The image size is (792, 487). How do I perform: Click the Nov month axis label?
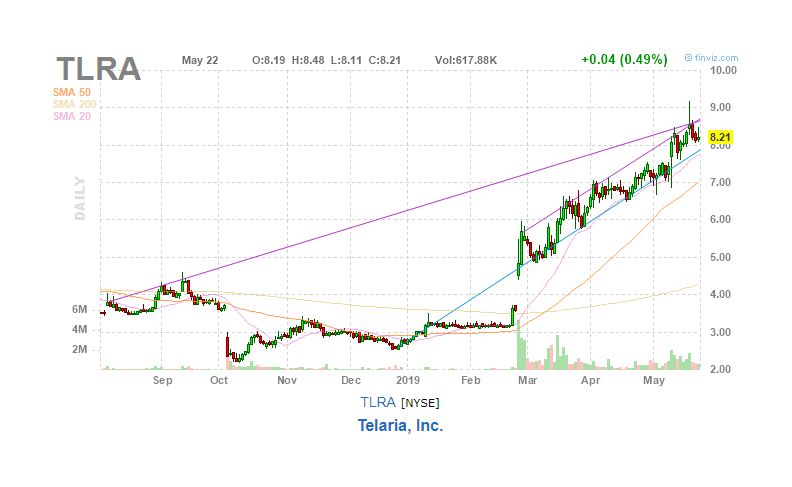(x=287, y=380)
